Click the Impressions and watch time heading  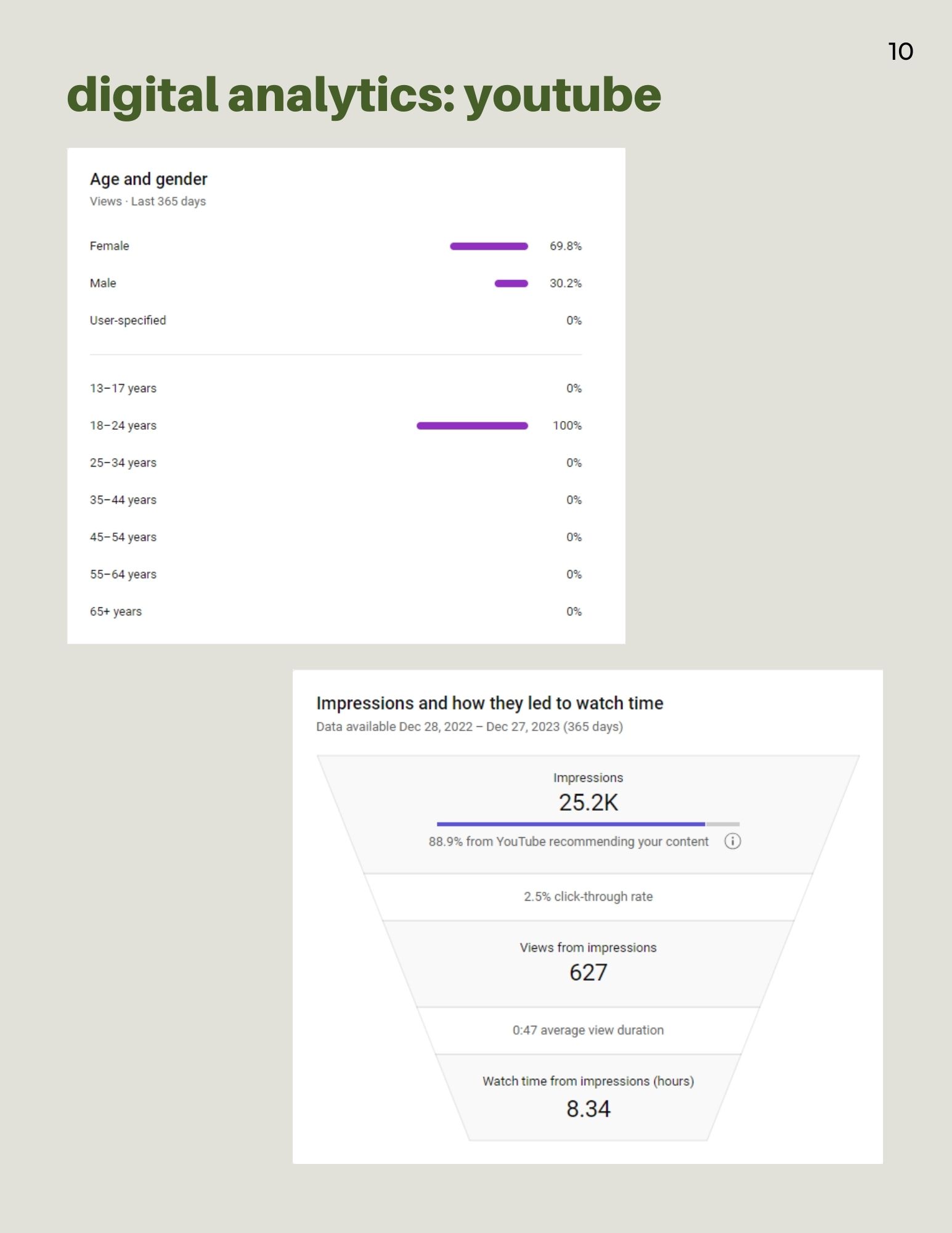(489, 703)
